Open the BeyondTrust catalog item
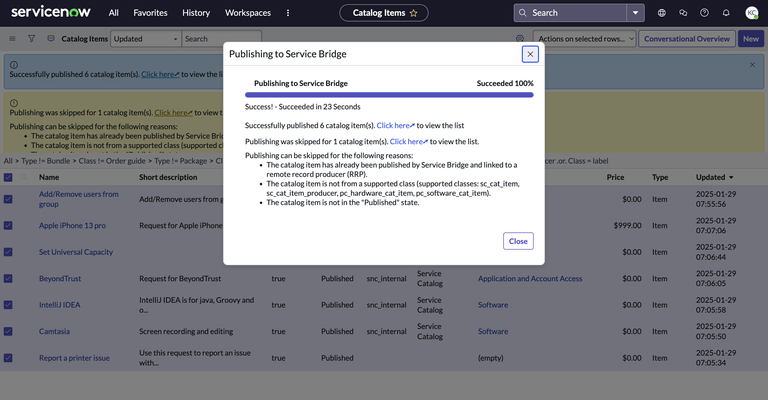The height and width of the screenshot is (400, 768). (60, 279)
